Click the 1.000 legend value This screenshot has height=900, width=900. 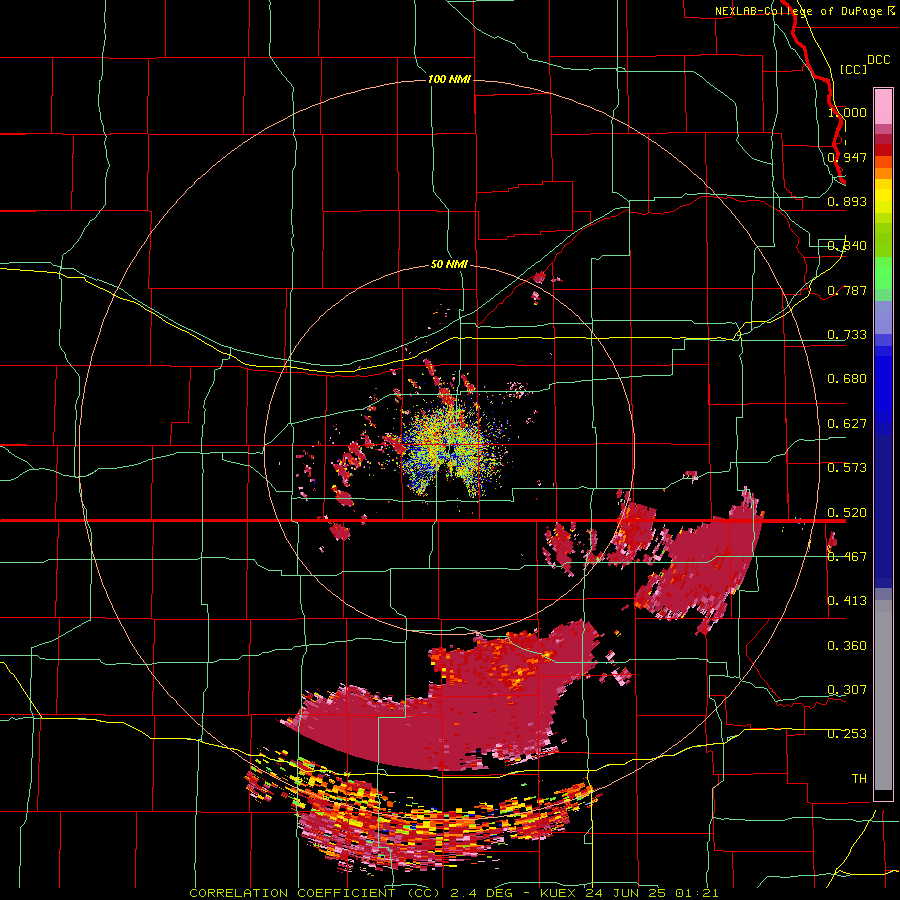tap(847, 112)
